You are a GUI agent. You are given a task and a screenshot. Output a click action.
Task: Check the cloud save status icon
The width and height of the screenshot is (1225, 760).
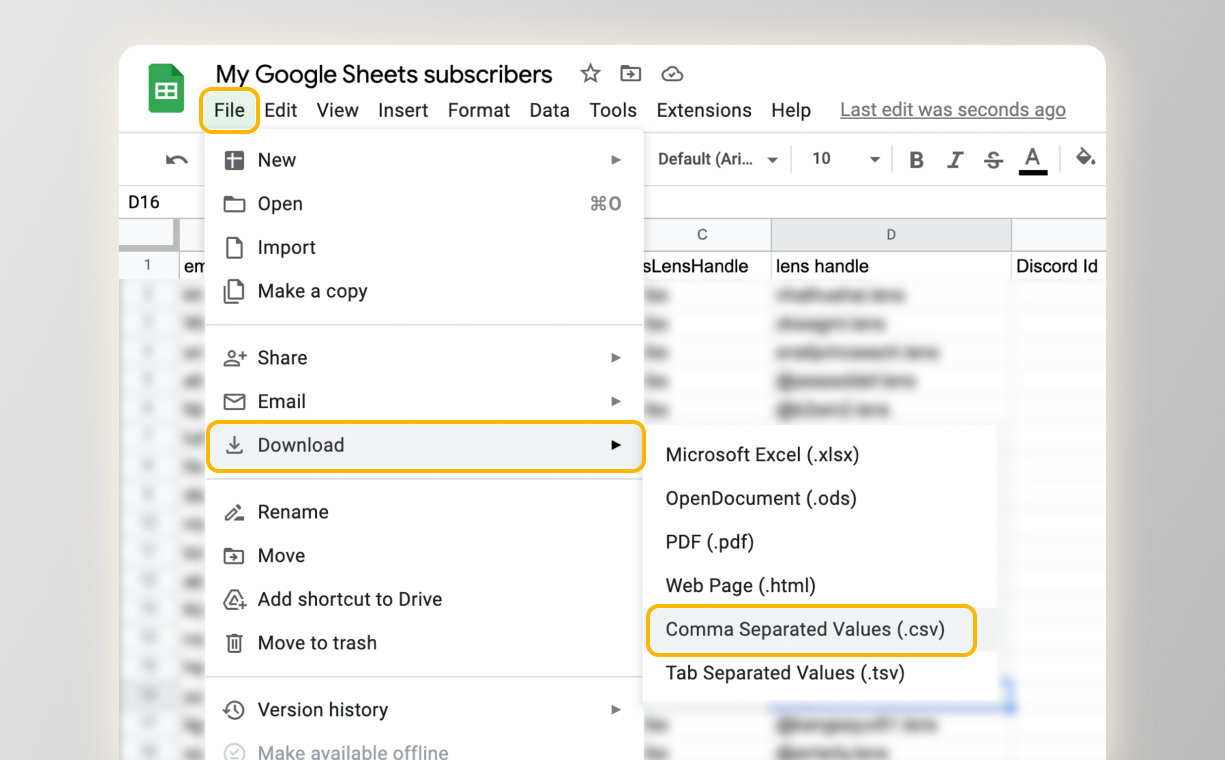point(673,74)
